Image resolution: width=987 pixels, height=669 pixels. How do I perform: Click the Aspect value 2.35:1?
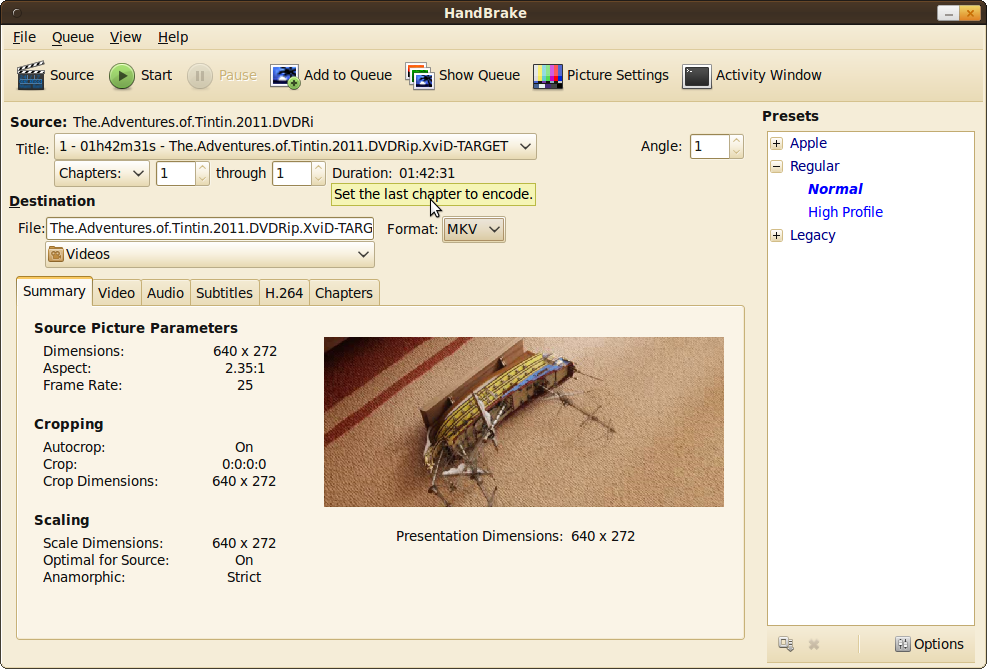click(245, 368)
